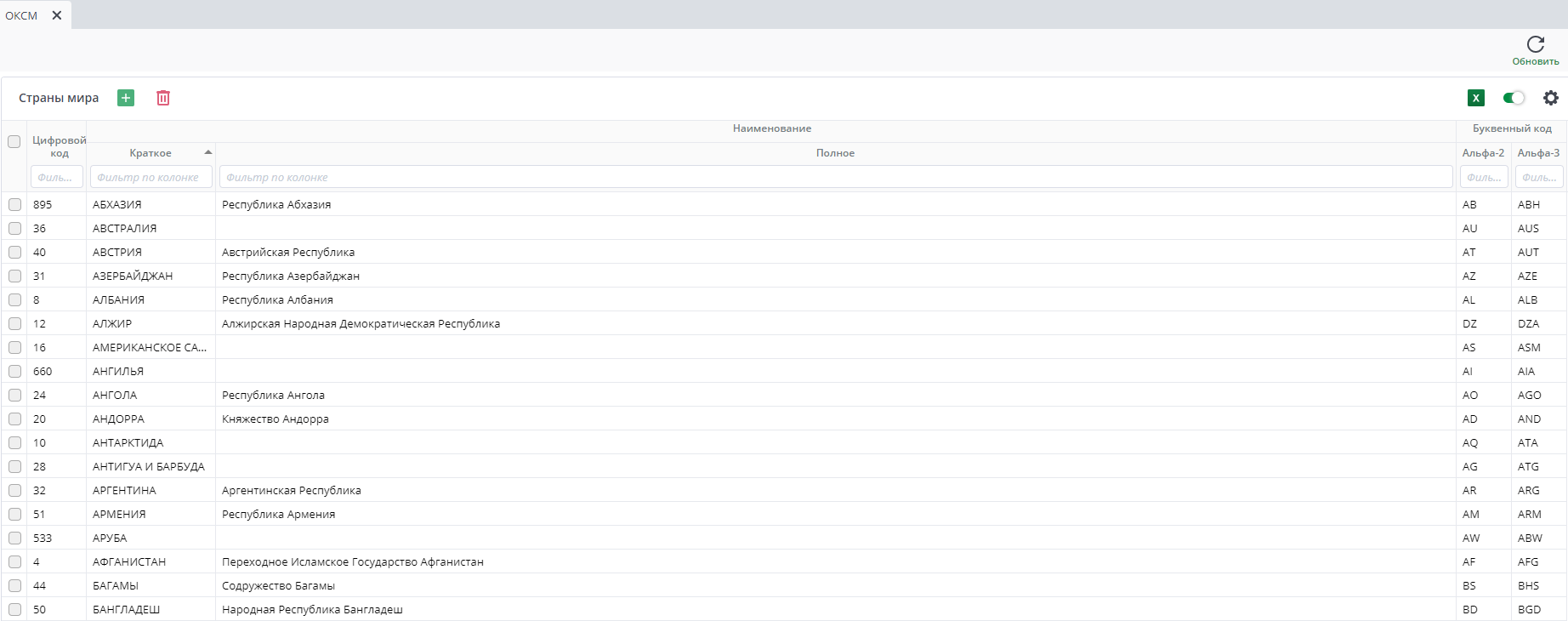This screenshot has width=1568, height=621.
Task: Click the АВСТРАЛИЯ short name cell
Action: pos(151,228)
